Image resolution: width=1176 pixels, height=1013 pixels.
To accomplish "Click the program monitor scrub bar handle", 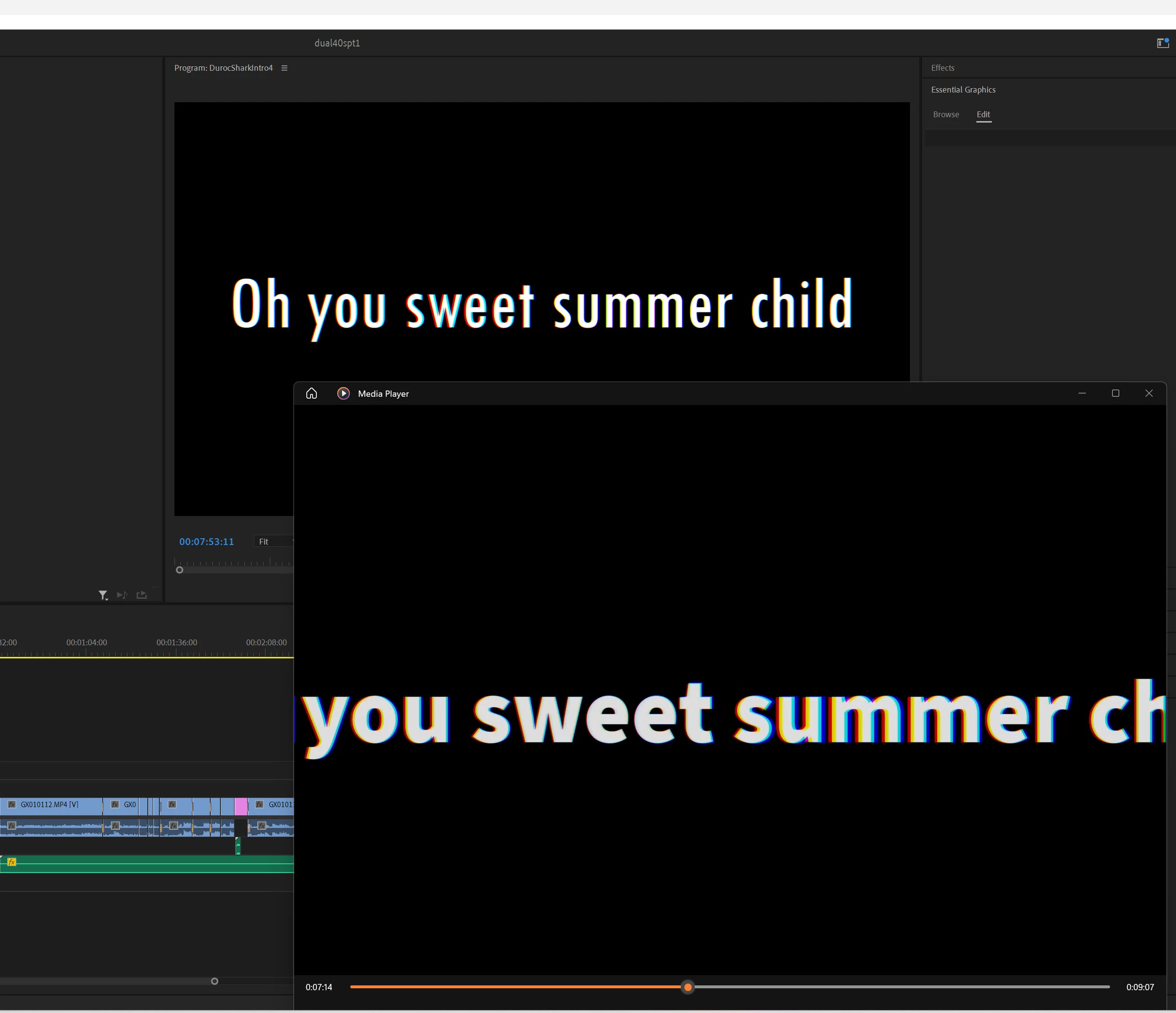I will [179, 570].
